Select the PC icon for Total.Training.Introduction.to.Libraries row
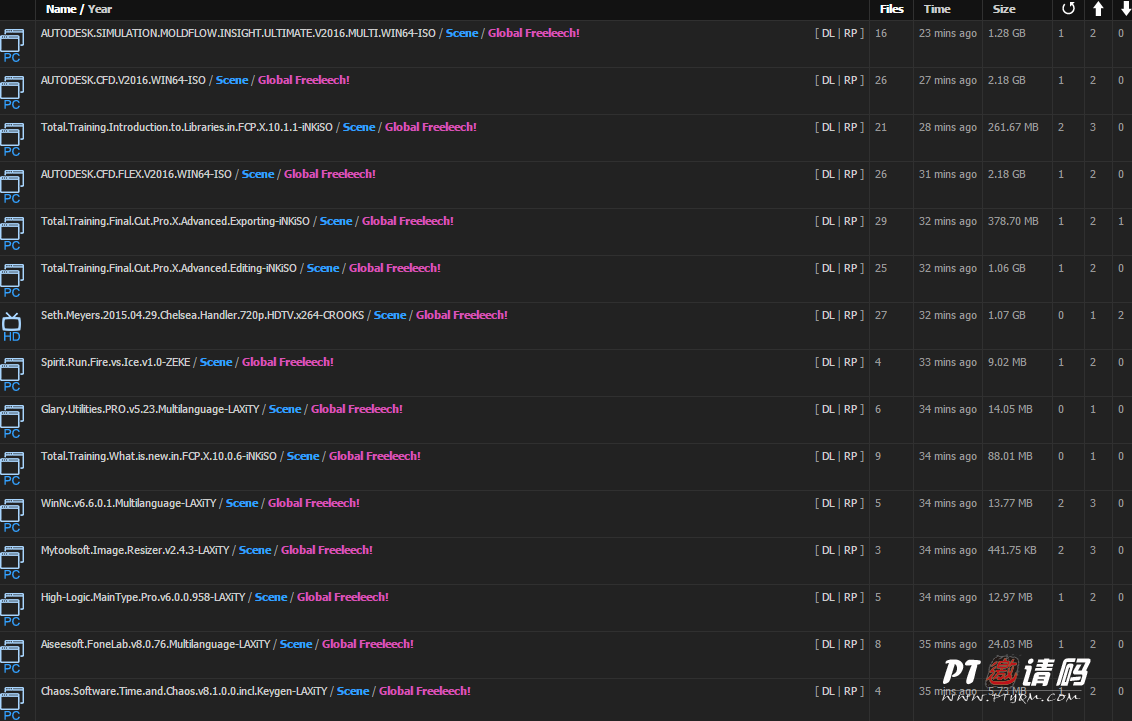 (12, 139)
